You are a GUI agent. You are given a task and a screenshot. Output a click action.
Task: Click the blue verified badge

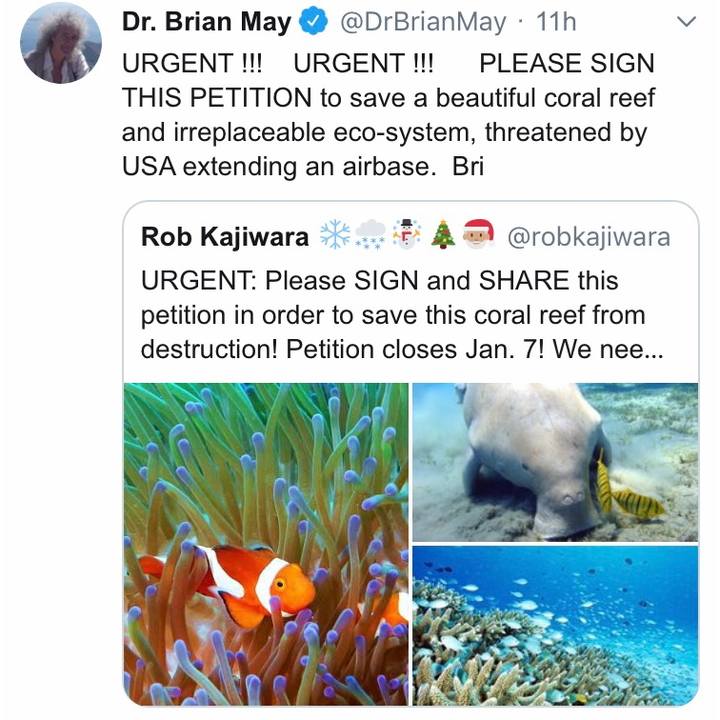312,23
